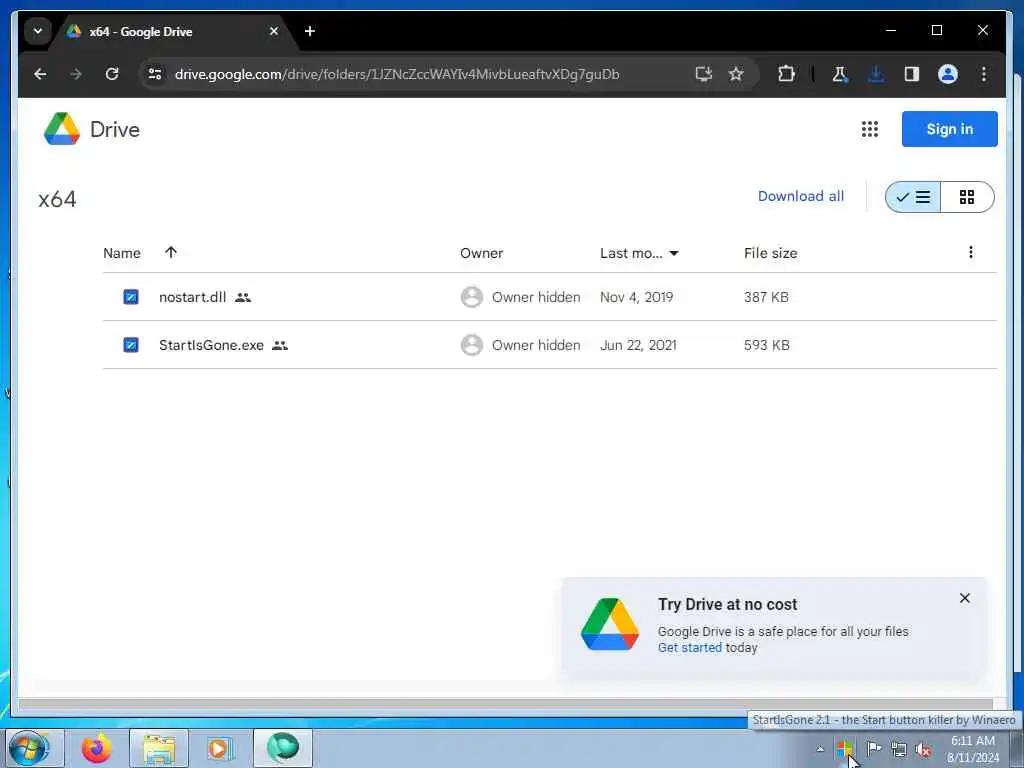Click the 387 KB size cell
The image size is (1024, 768).
[766, 297]
